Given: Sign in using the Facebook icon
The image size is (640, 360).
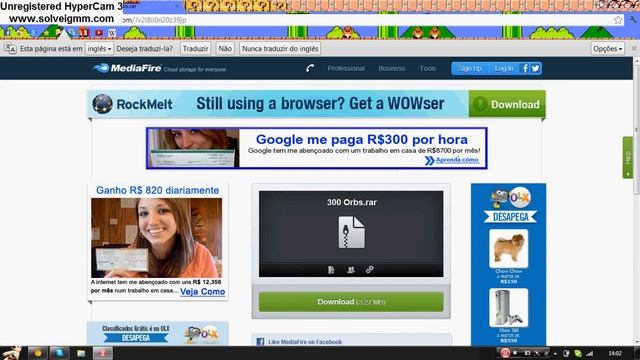Looking at the screenshot, I should (x=525, y=68).
